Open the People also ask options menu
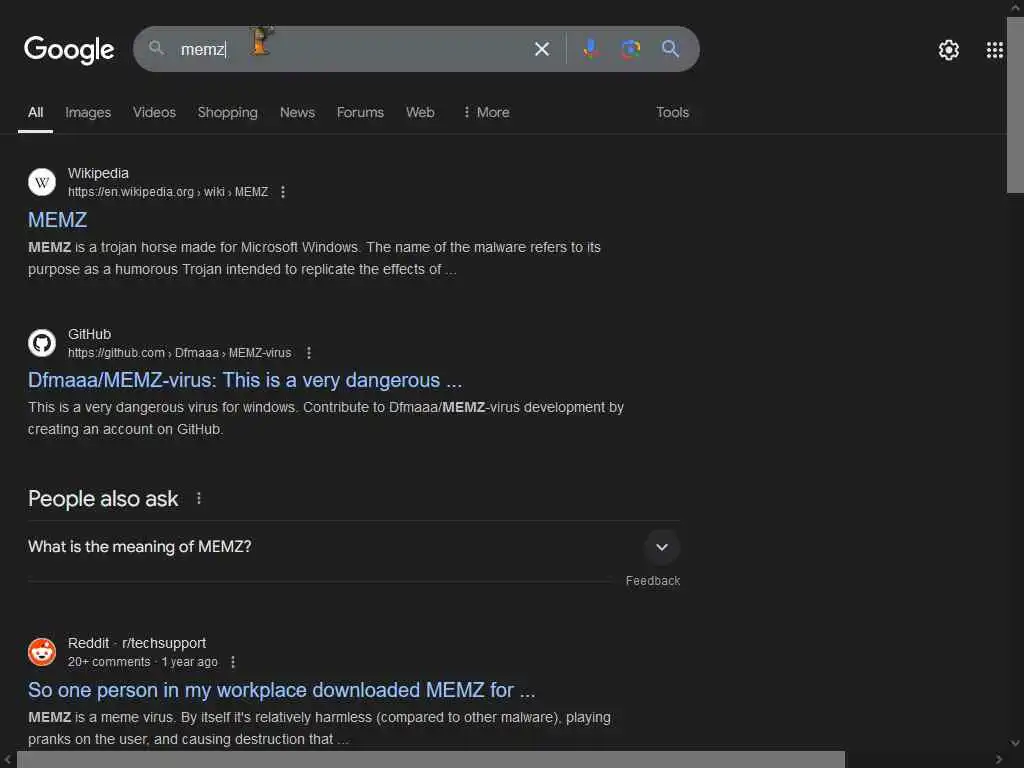Viewport: 1024px width, 768px height. tap(199, 499)
